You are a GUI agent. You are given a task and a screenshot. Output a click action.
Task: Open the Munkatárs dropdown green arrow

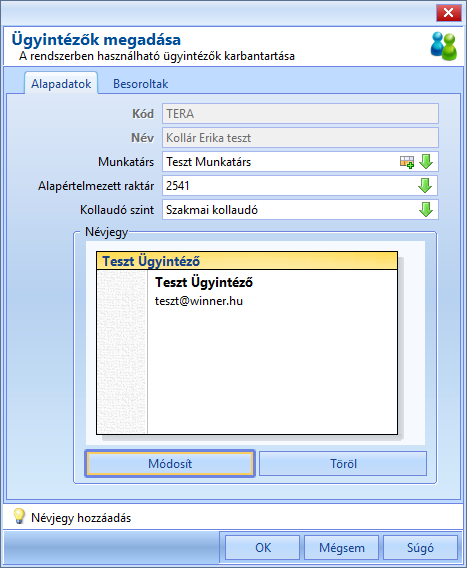(x=426, y=162)
